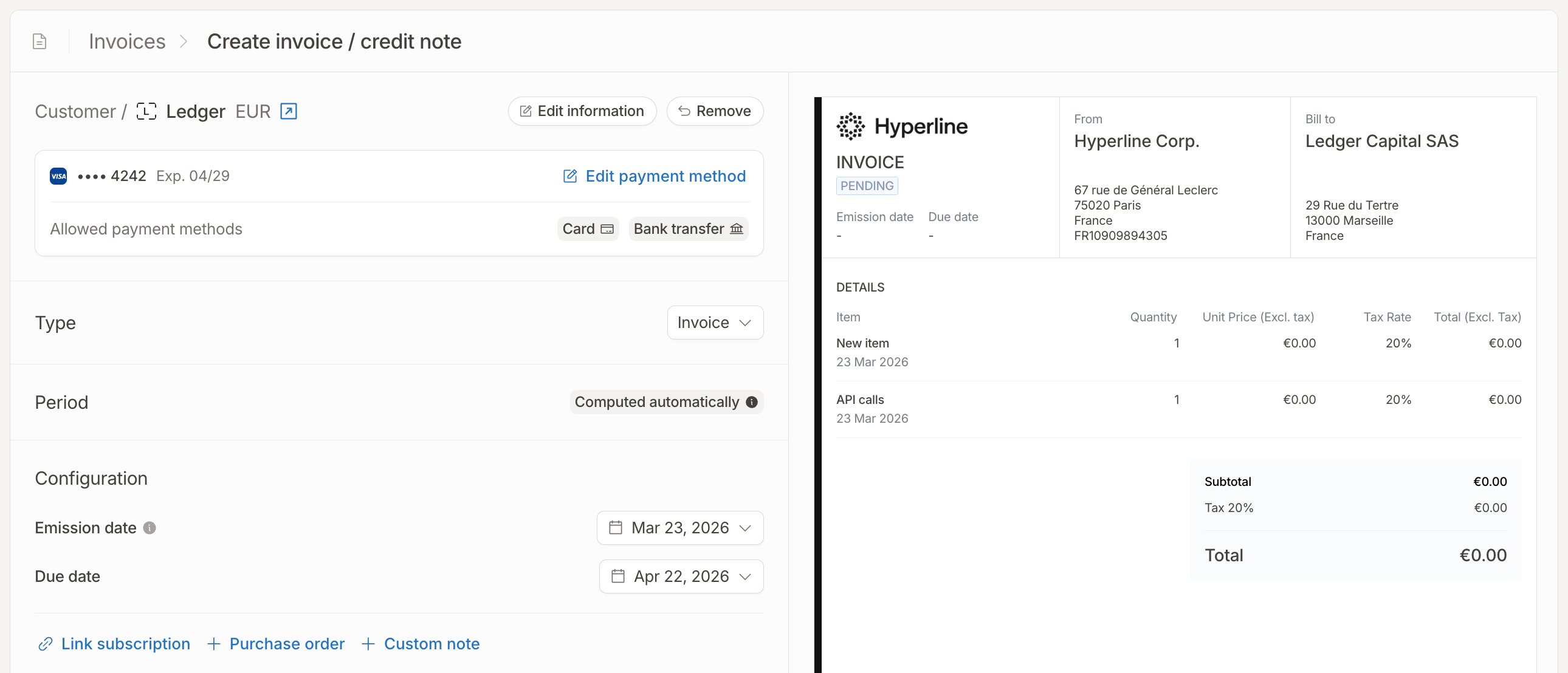Click 'Create invoice / credit note' breadcrumb title
The width and height of the screenshot is (1568, 673).
point(334,41)
